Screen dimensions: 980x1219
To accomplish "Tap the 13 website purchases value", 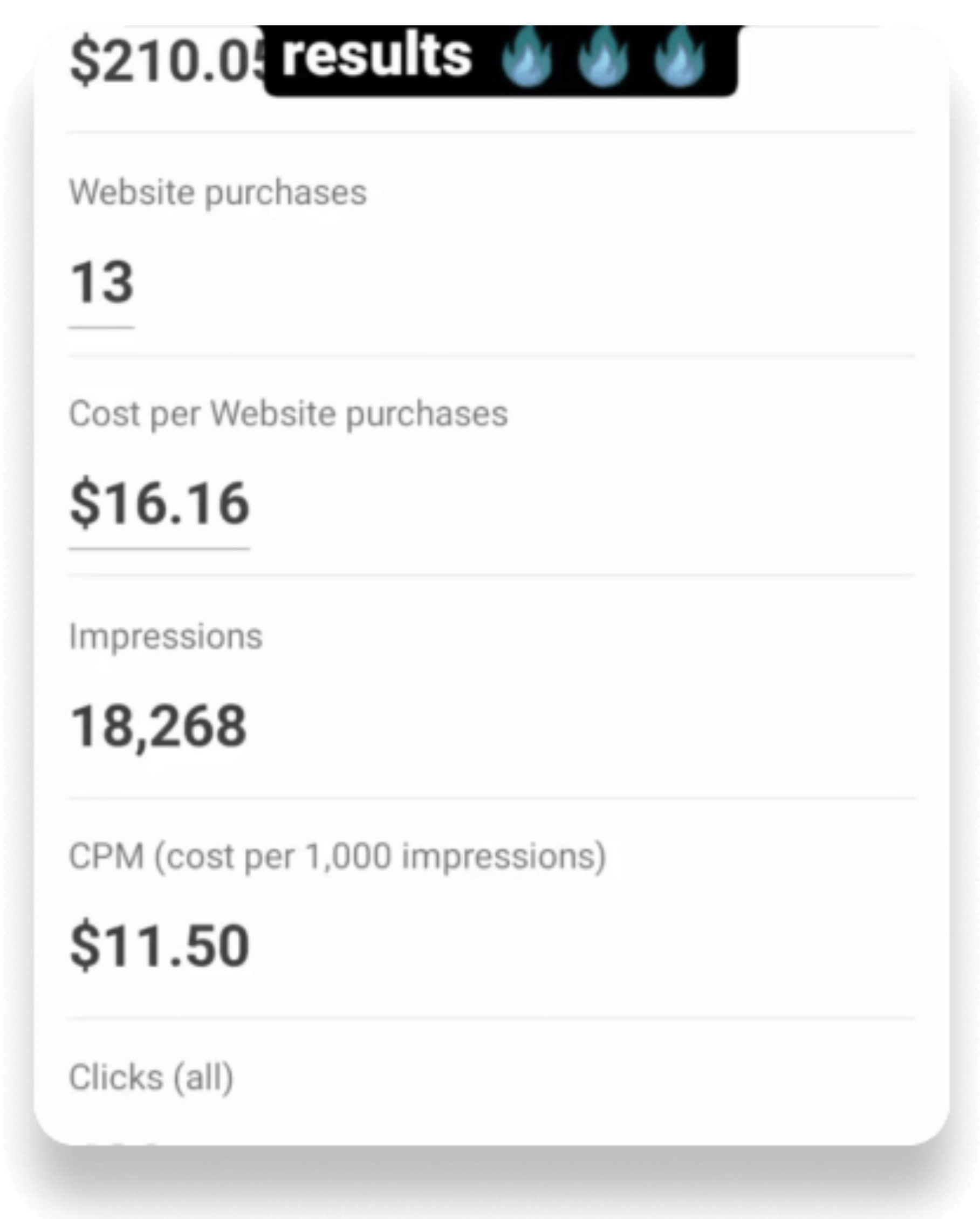I will (102, 282).
